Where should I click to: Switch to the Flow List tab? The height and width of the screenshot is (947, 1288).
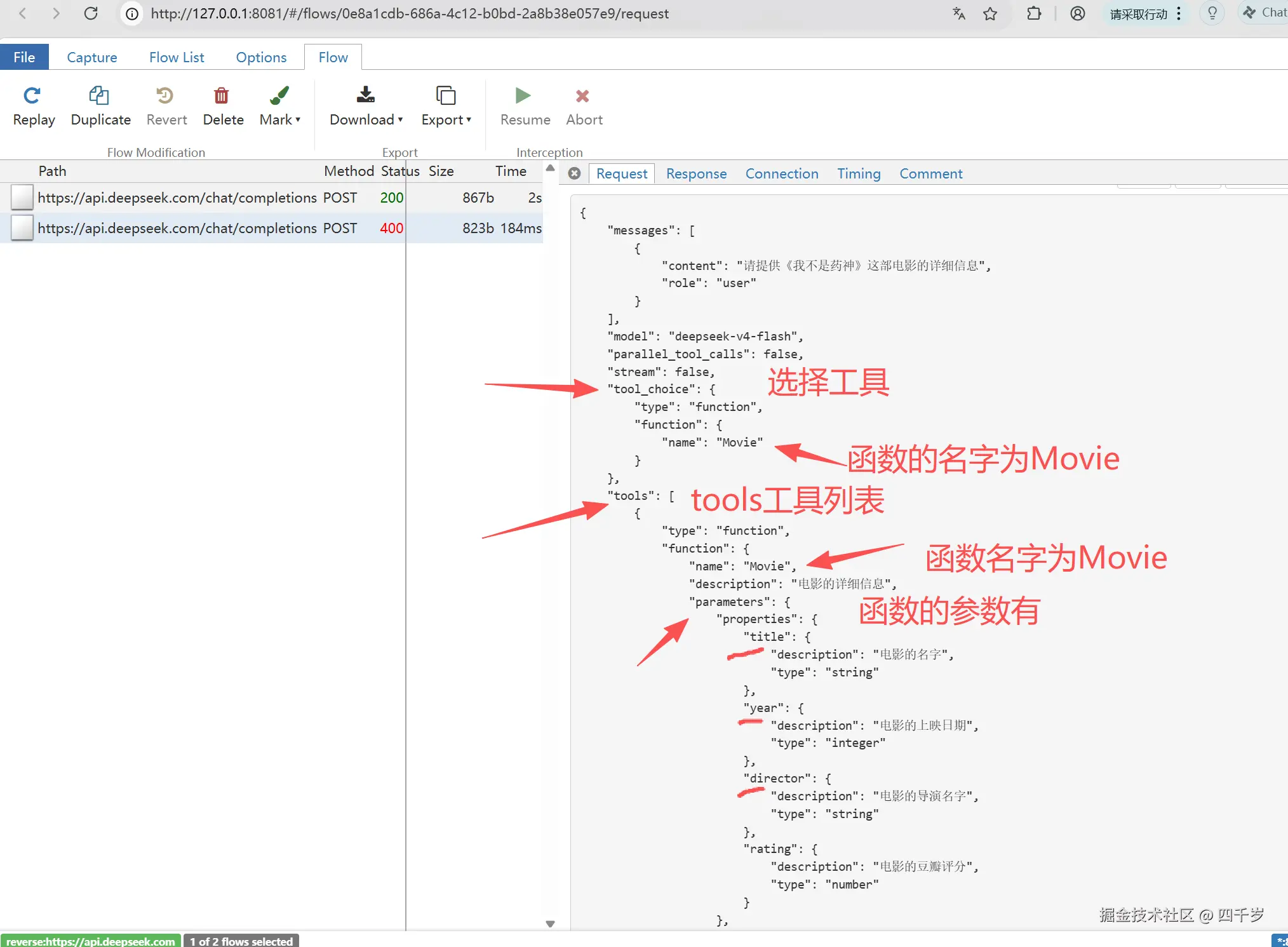(177, 57)
